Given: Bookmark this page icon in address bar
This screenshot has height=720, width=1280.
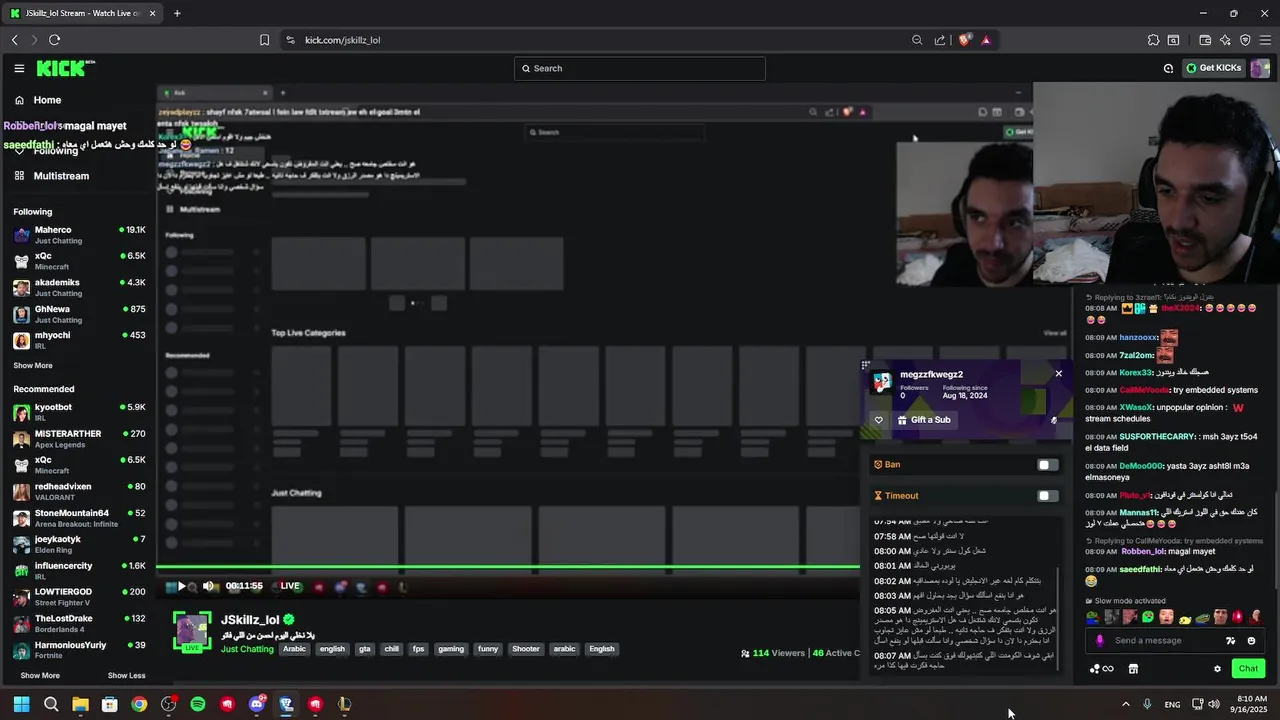Looking at the screenshot, I should coord(264,40).
